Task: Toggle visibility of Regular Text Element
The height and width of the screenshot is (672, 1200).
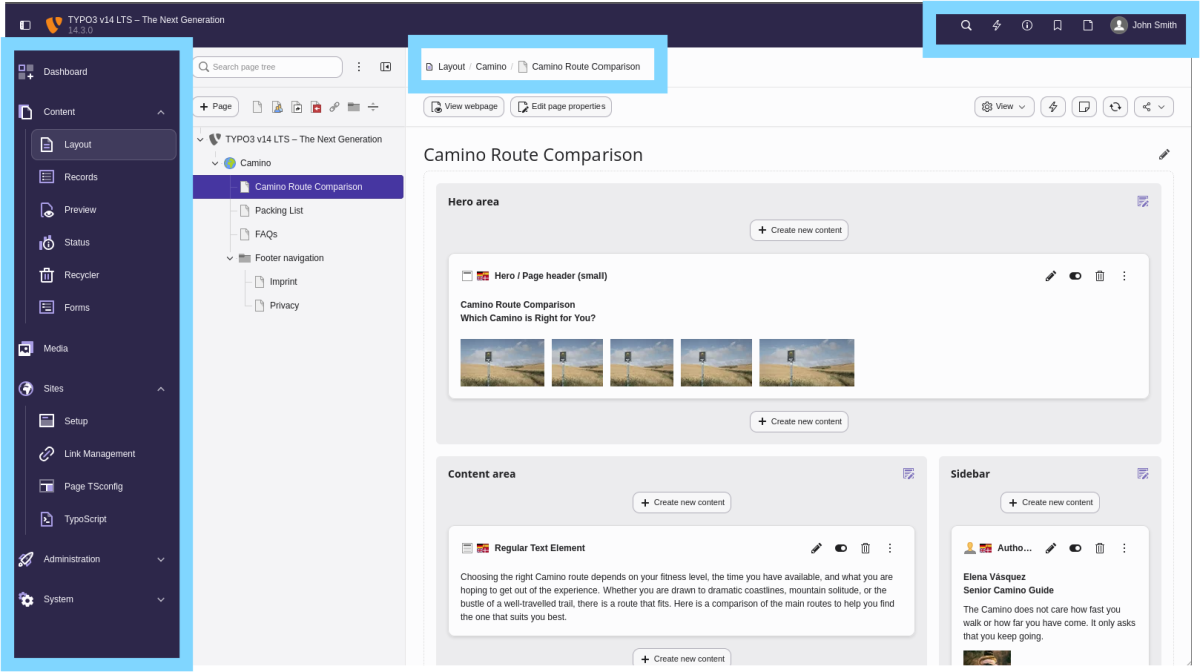Action: coord(841,548)
